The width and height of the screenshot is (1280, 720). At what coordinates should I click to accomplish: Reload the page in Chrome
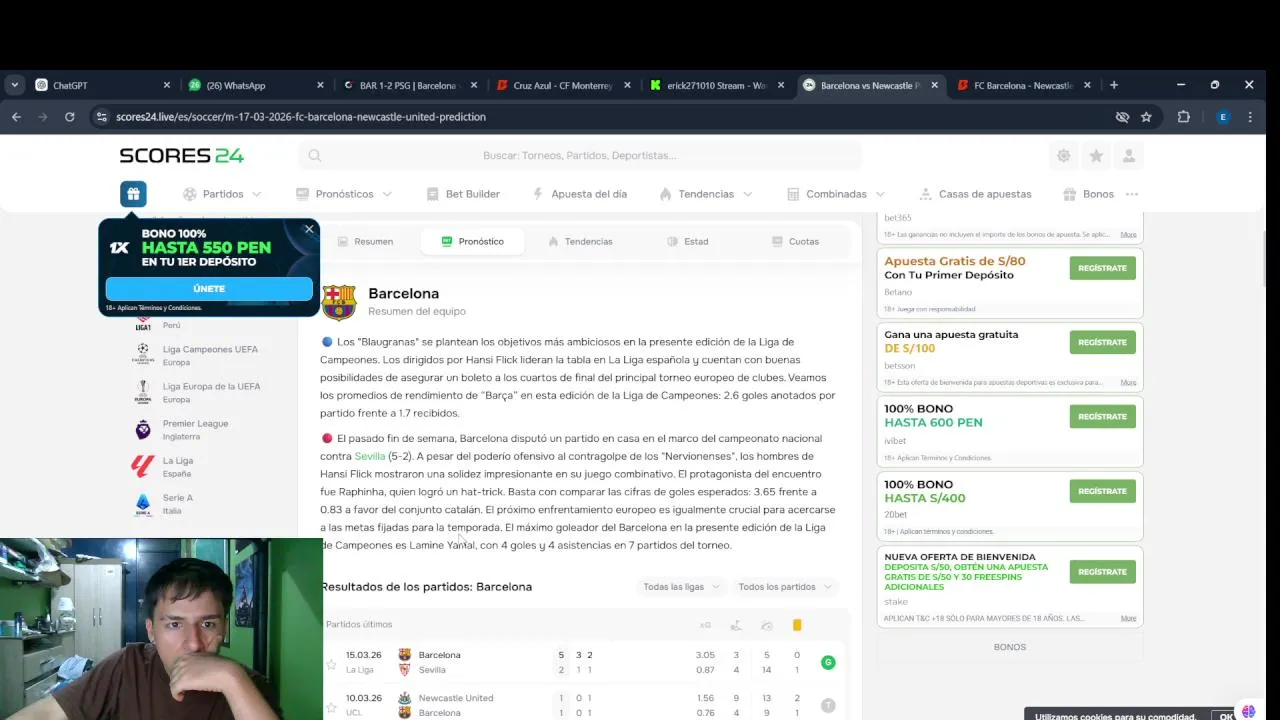(x=69, y=117)
